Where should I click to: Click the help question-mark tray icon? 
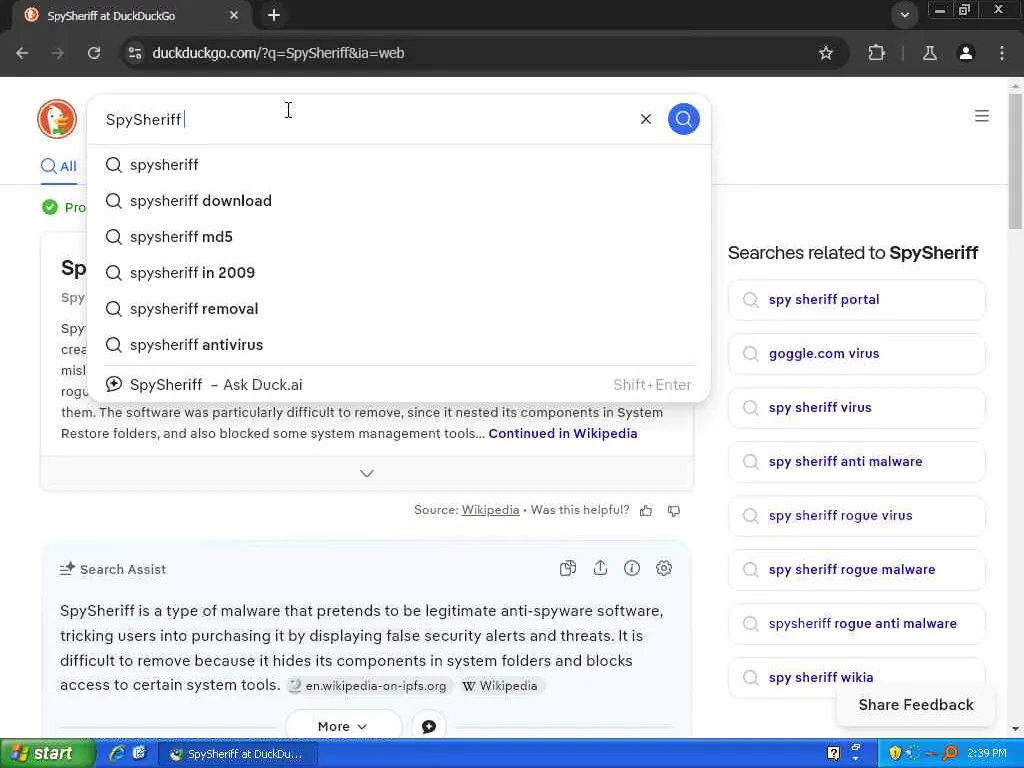point(833,754)
